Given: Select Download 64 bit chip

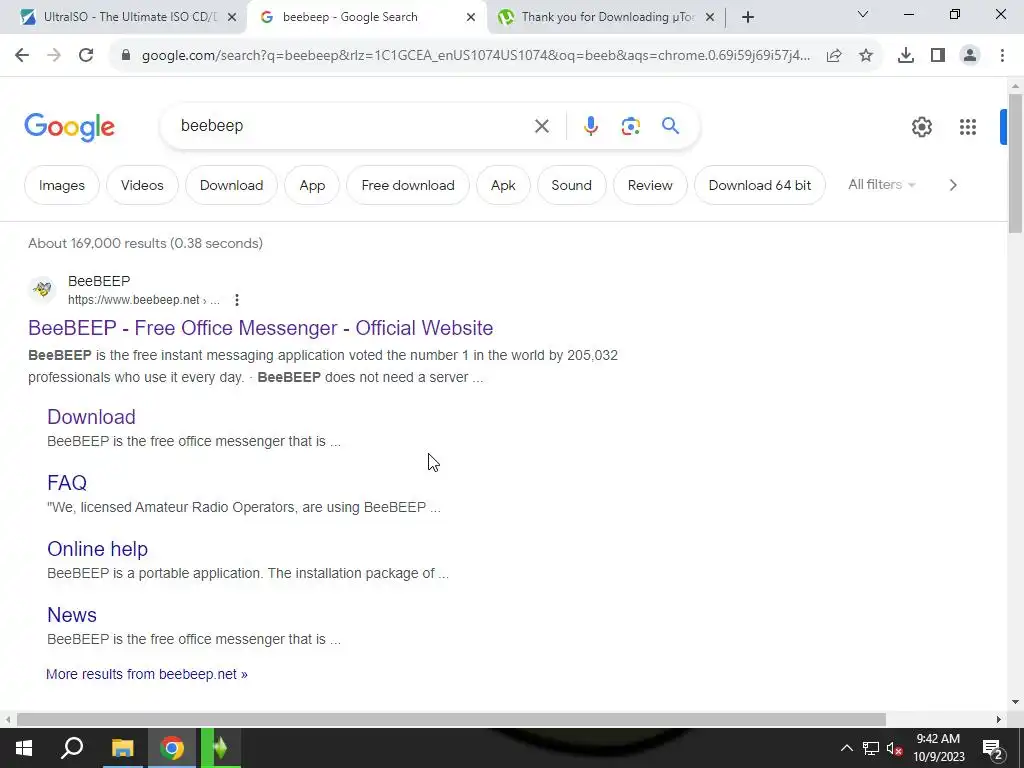Looking at the screenshot, I should pyautogui.click(x=760, y=185).
